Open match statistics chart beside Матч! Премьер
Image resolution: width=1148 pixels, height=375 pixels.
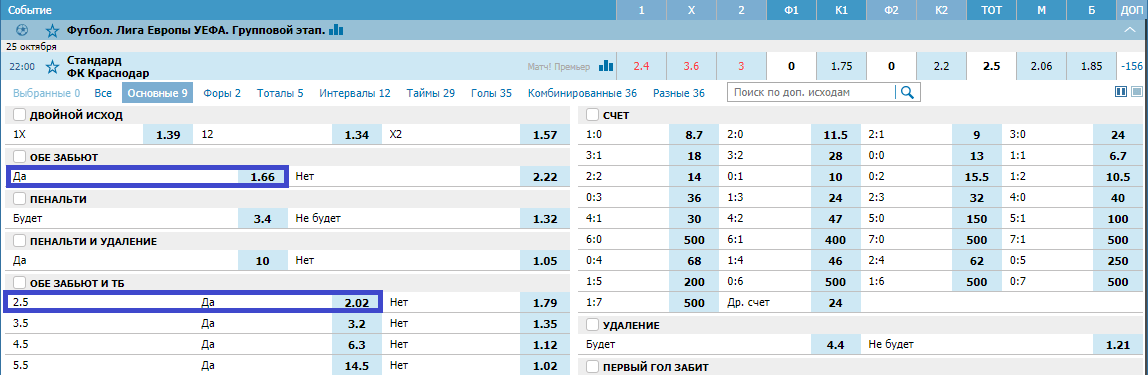605,66
